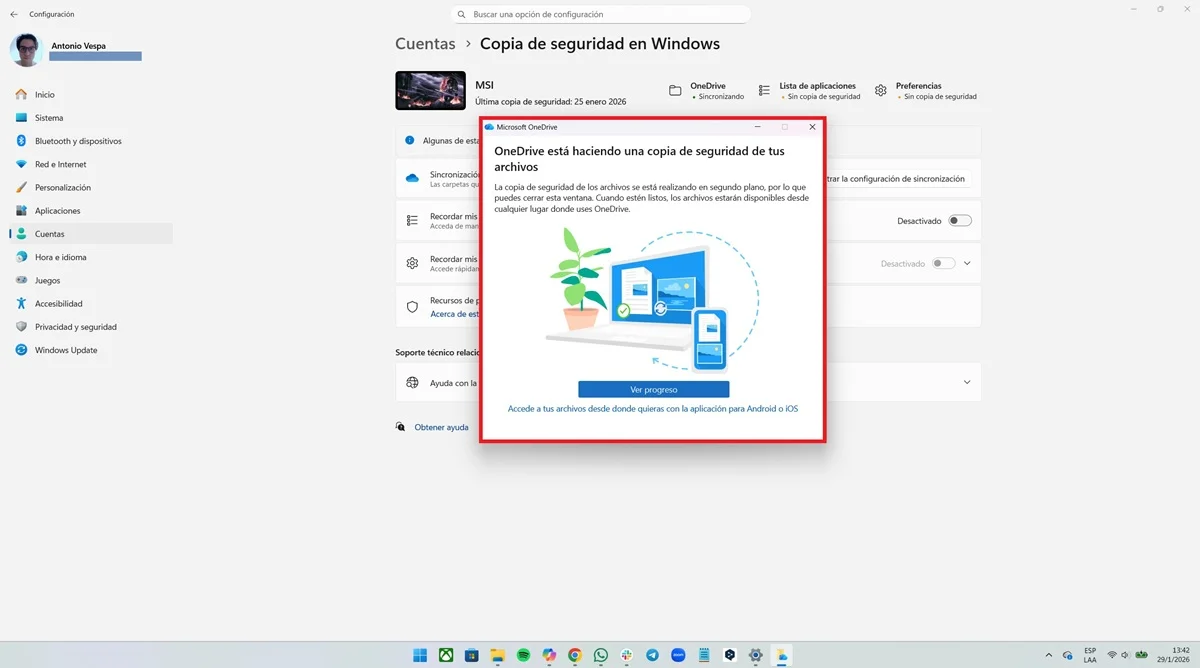Expand the Ayuda con la copia section

click(x=967, y=382)
